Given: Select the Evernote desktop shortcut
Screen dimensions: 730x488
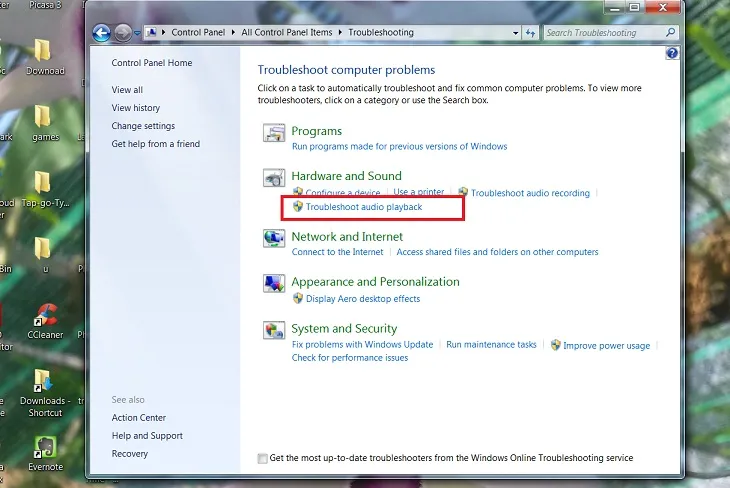Looking at the screenshot, I should click(x=45, y=449).
